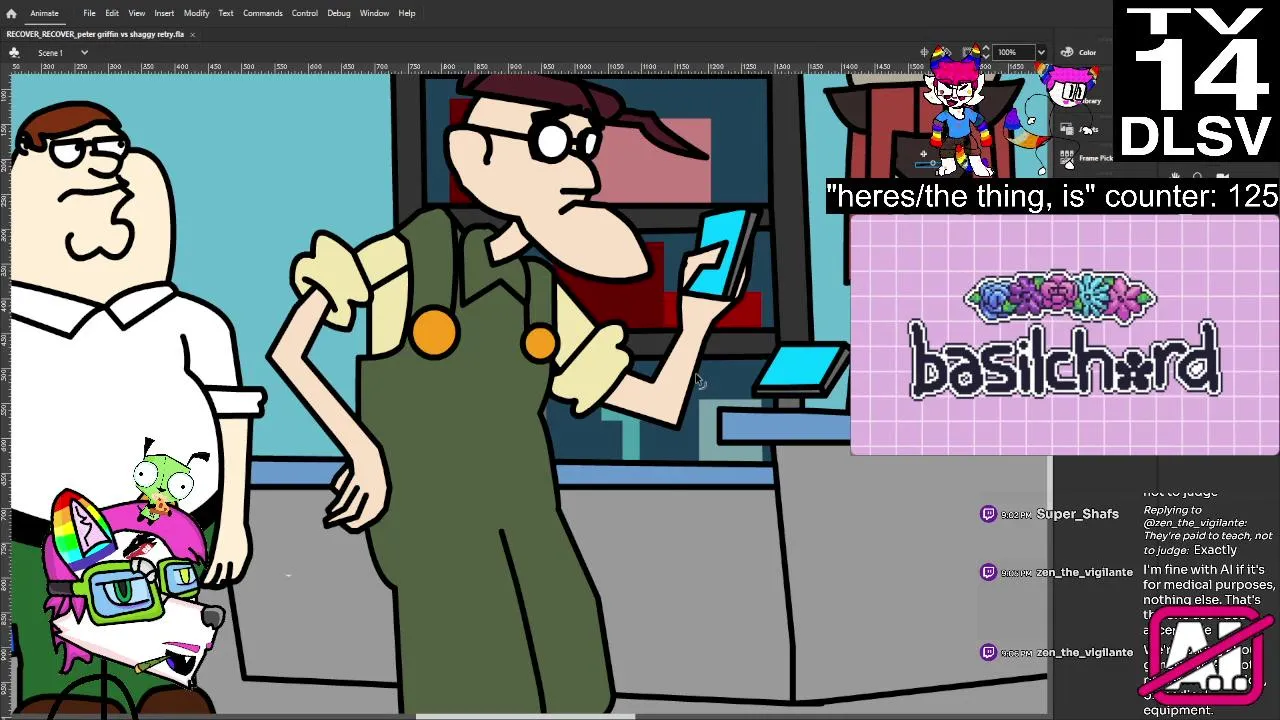
Task: Expand the Scene 1 dropdown arrow
Action: point(84,52)
